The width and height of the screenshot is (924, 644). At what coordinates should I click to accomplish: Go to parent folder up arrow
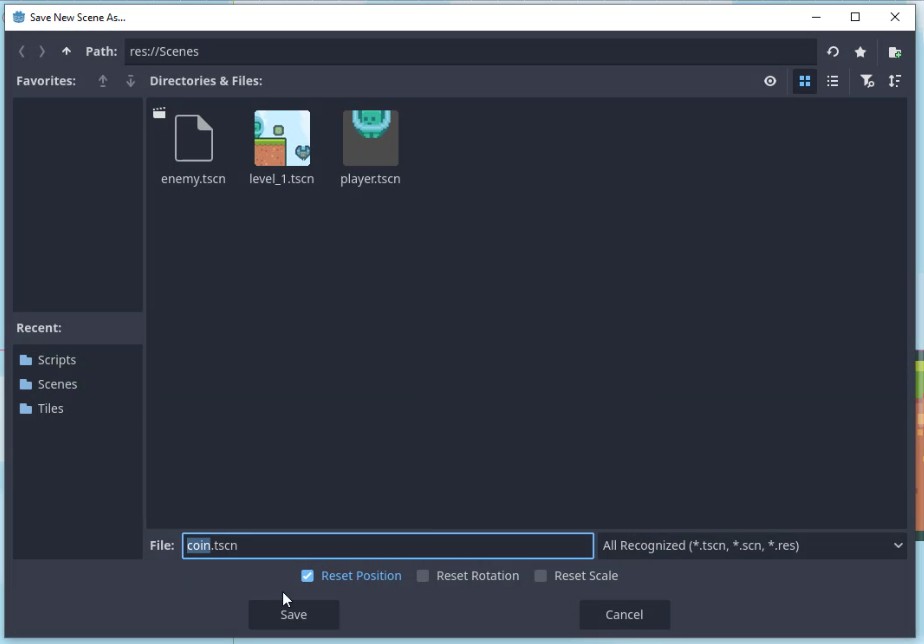coord(66,52)
